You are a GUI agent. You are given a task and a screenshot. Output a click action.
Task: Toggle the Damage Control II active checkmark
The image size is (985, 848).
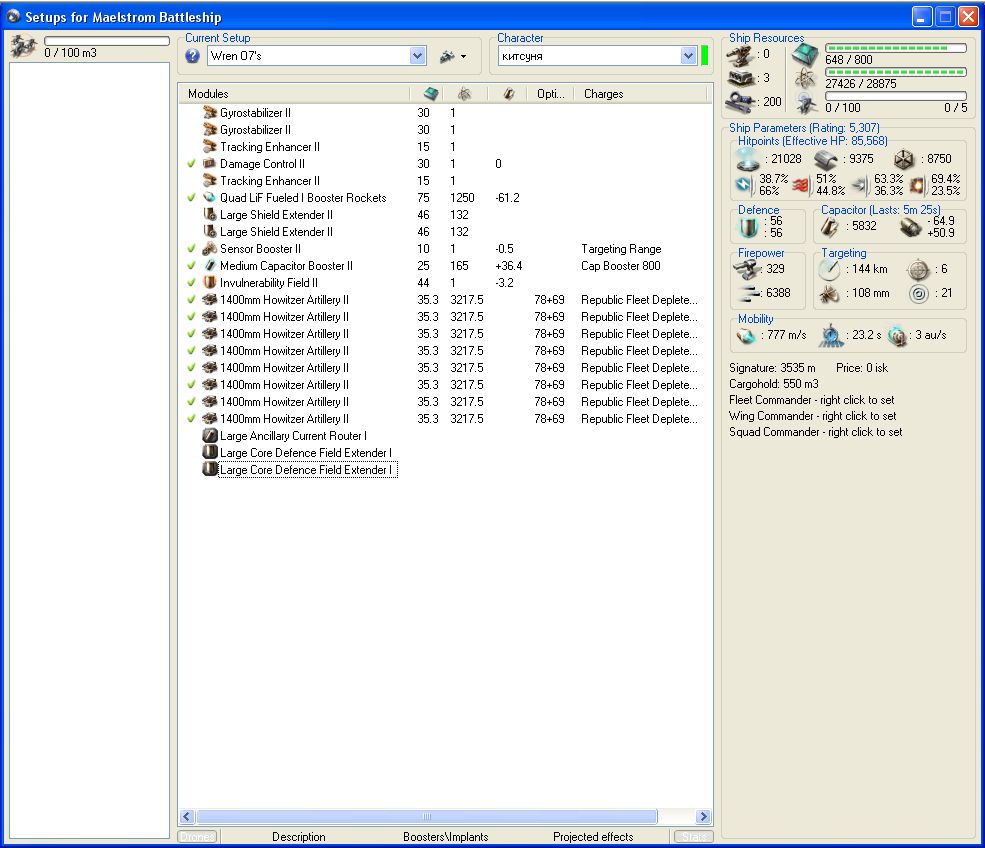[191, 164]
